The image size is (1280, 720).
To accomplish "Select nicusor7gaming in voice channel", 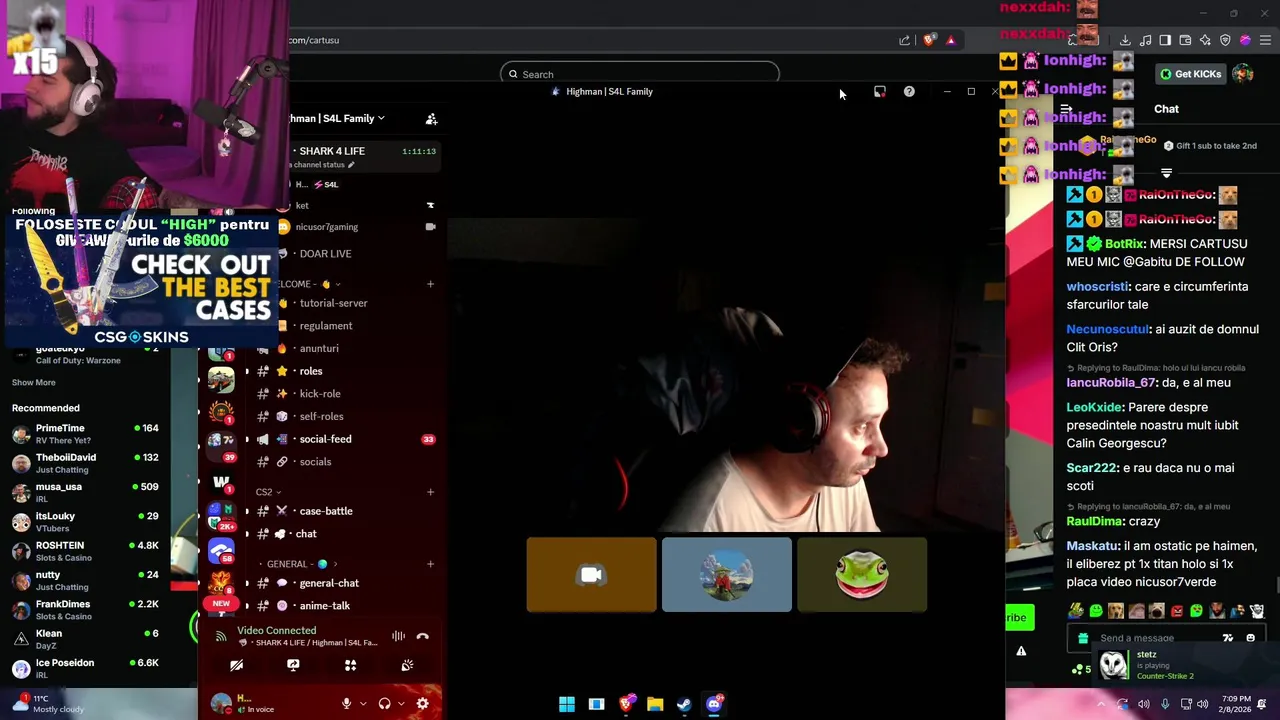I will (326, 227).
